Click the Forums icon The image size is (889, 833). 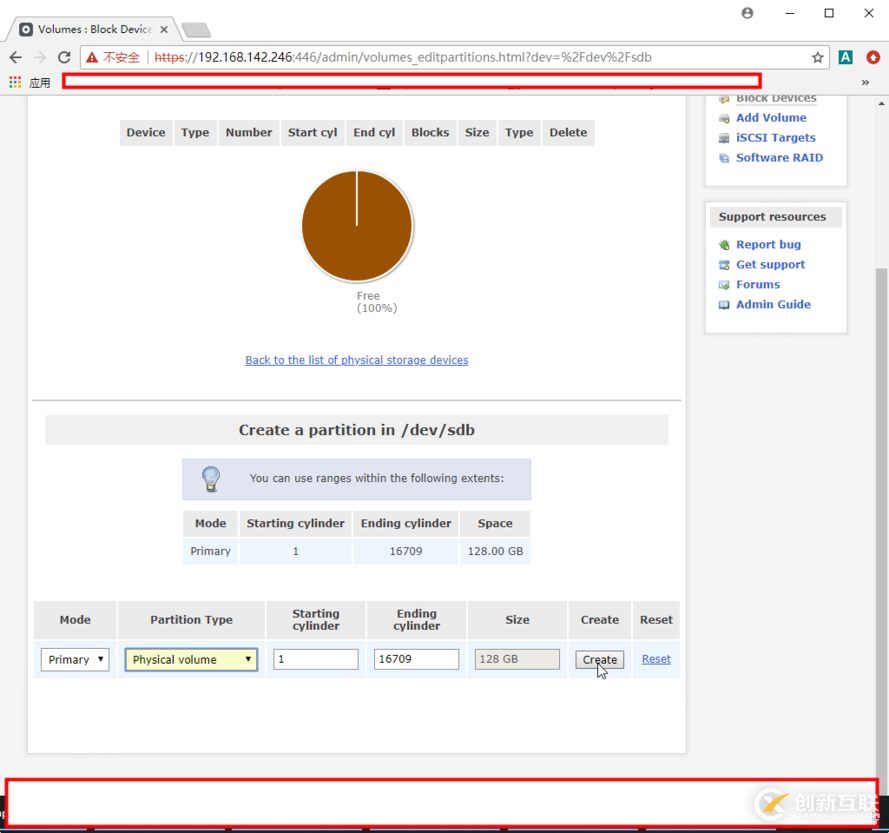[724, 285]
